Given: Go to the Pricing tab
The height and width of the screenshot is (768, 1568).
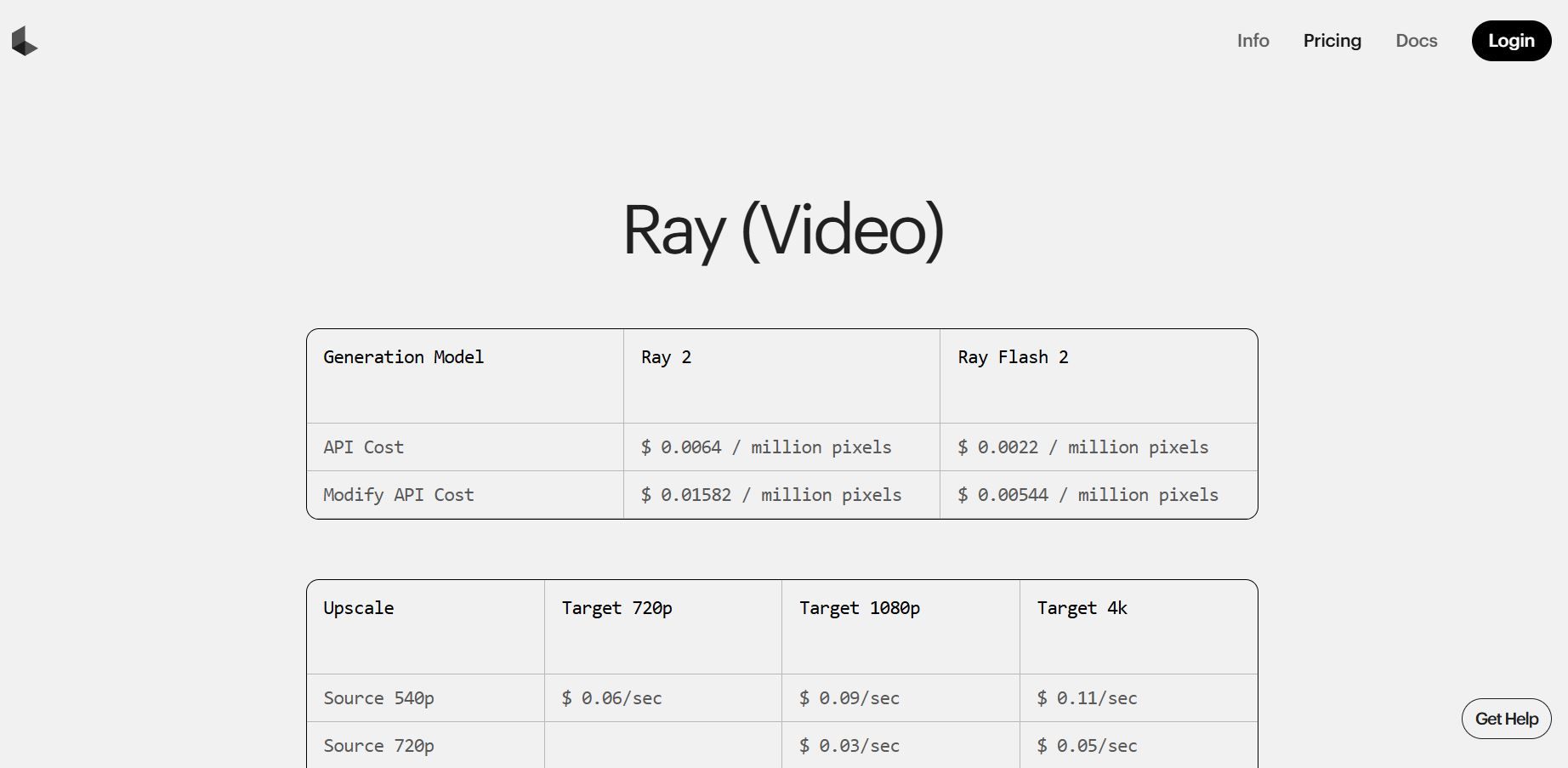Looking at the screenshot, I should pyautogui.click(x=1332, y=41).
